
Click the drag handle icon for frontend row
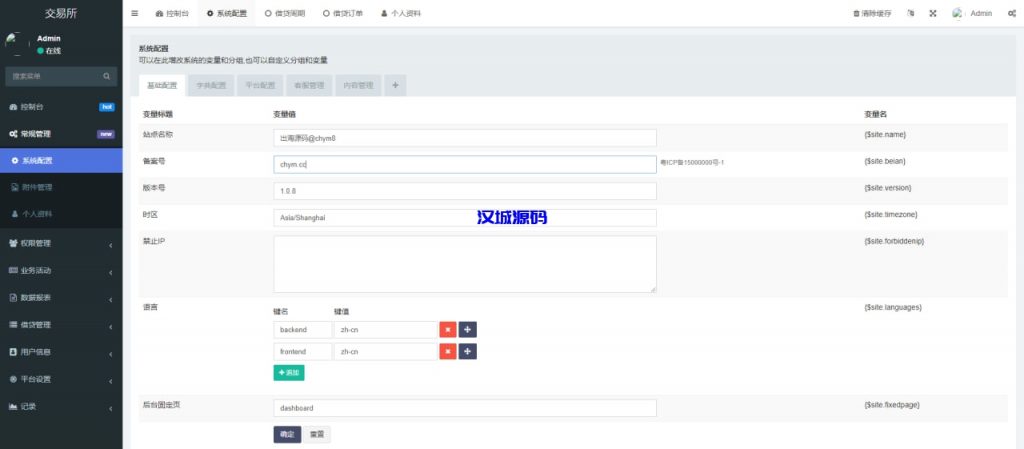coord(468,351)
